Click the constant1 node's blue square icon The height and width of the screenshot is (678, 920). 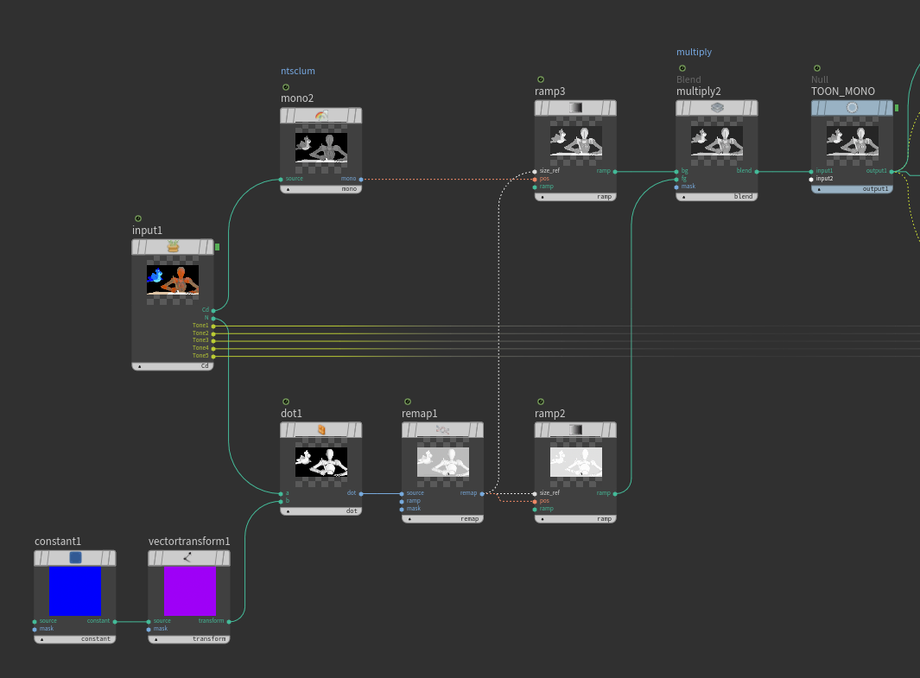pos(75,558)
